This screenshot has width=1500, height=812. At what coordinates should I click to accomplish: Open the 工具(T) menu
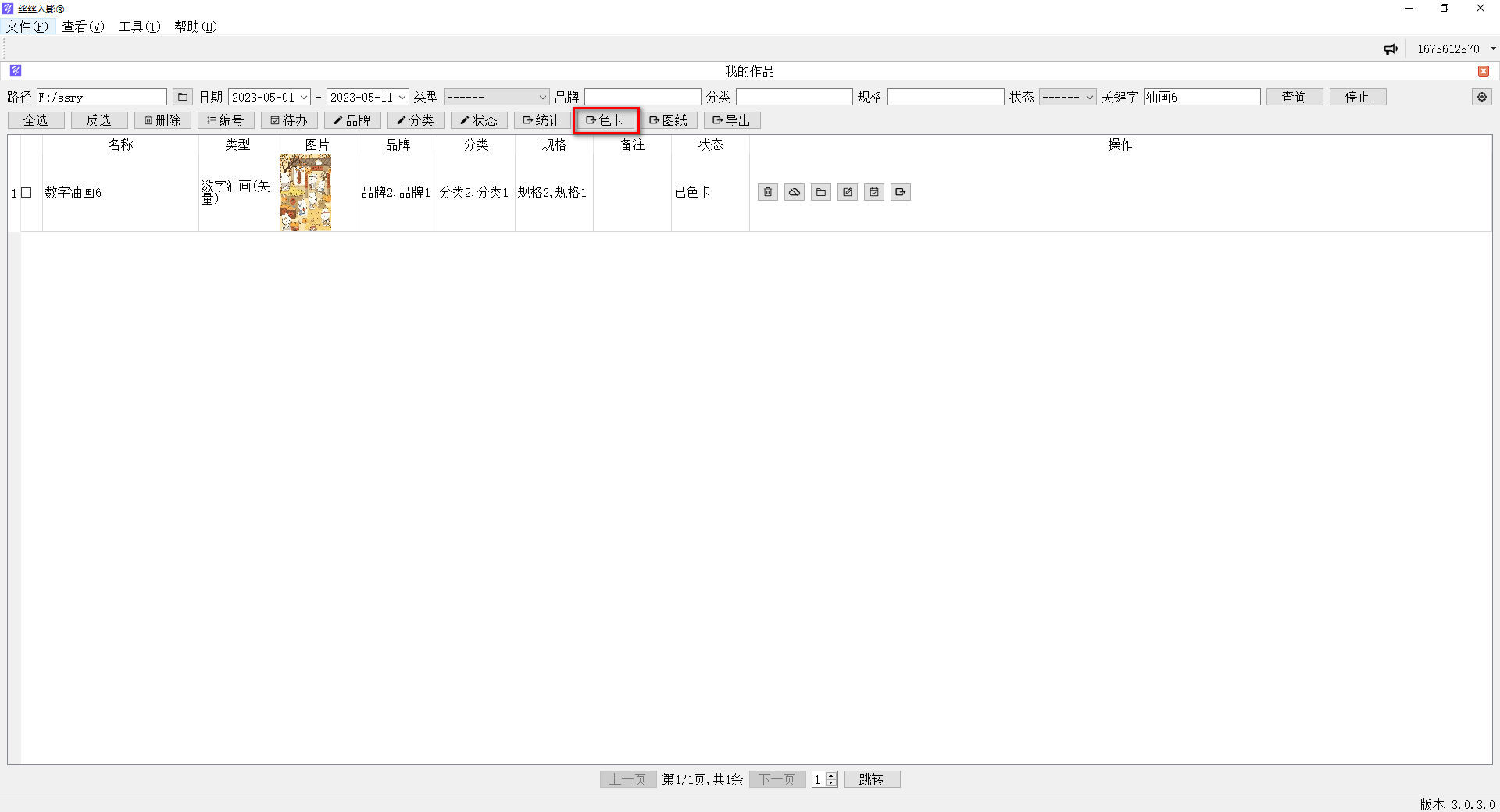coord(139,27)
